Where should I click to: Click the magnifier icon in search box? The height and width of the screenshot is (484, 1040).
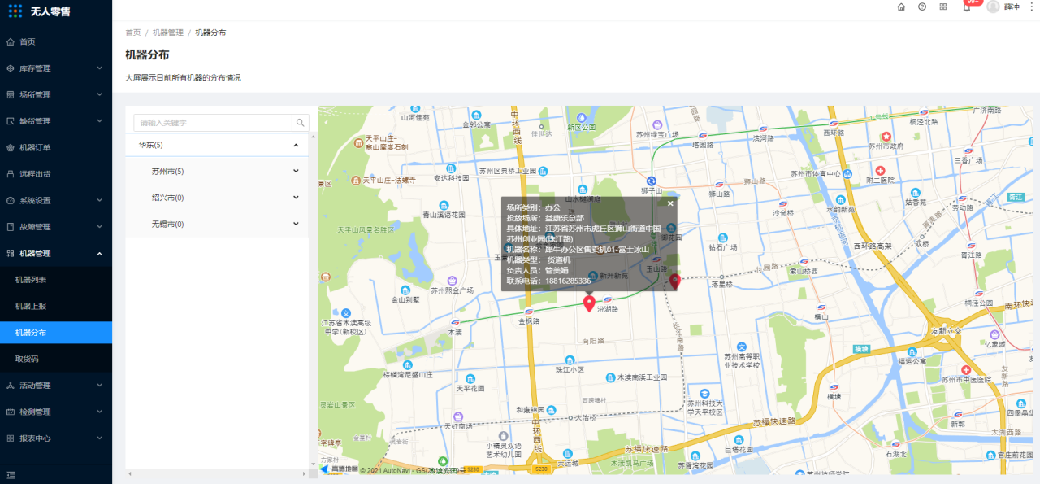click(300, 123)
